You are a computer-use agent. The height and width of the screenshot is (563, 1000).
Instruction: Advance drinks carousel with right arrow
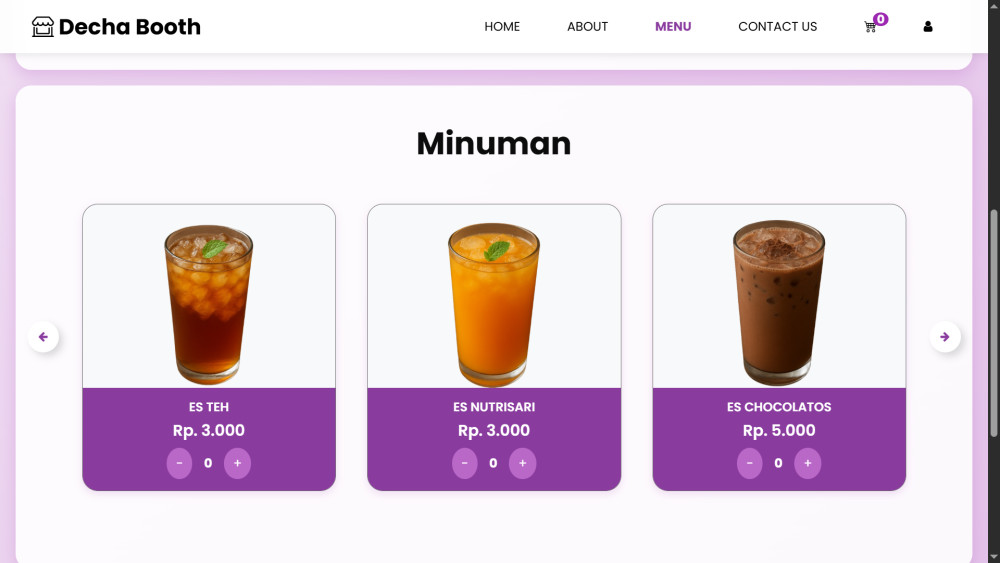pos(945,337)
